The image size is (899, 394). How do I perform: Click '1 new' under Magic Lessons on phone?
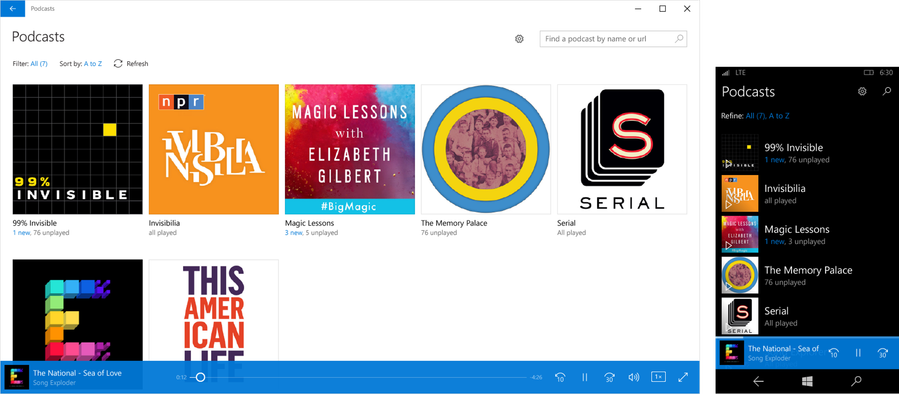point(773,241)
